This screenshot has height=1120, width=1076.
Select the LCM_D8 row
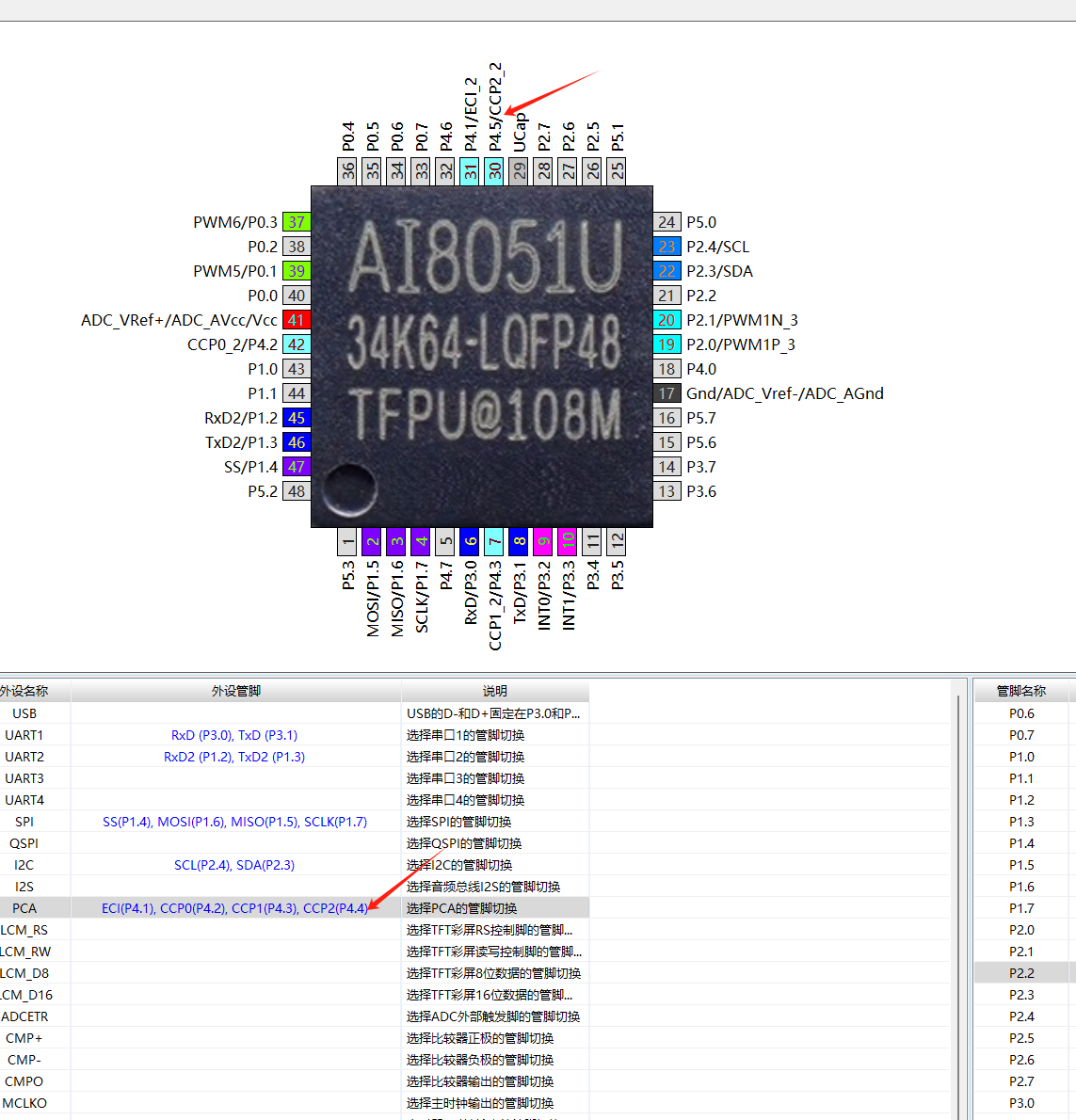tap(295, 973)
